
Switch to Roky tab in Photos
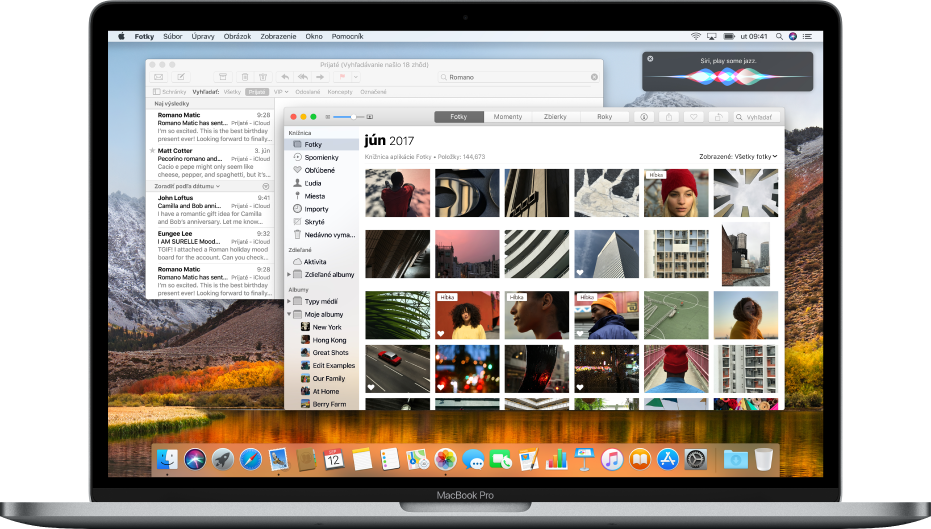(x=604, y=117)
